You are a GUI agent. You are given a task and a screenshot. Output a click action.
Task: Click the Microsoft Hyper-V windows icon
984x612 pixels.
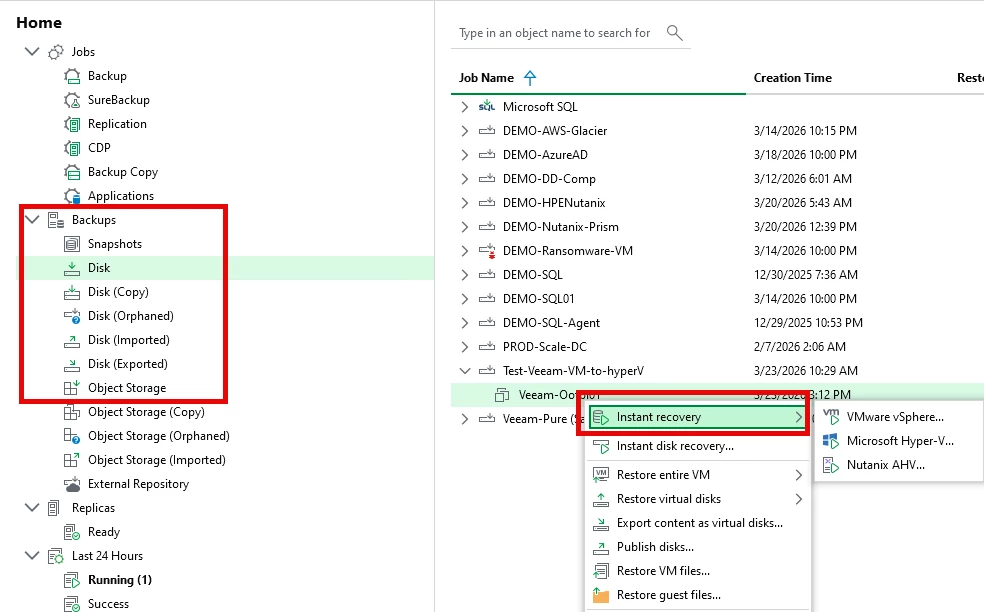coord(831,441)
